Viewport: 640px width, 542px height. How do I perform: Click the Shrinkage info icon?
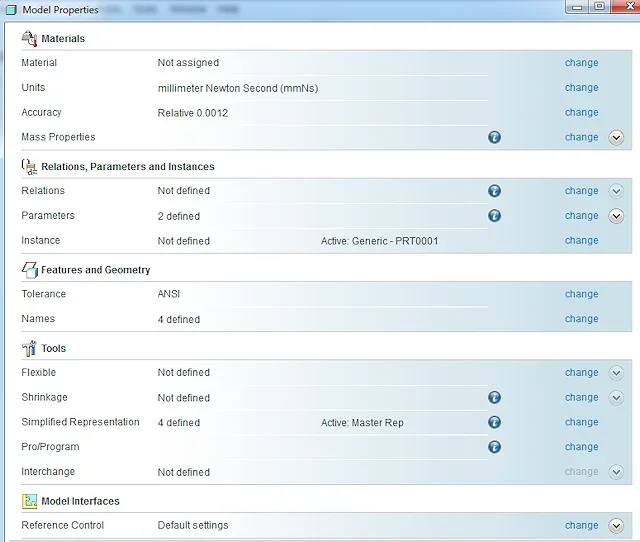[494, 398]
